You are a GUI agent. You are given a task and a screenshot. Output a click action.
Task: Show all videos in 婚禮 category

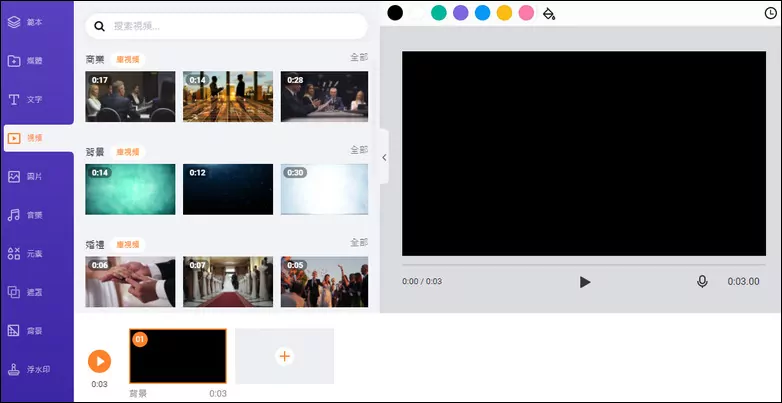[359, 242]
